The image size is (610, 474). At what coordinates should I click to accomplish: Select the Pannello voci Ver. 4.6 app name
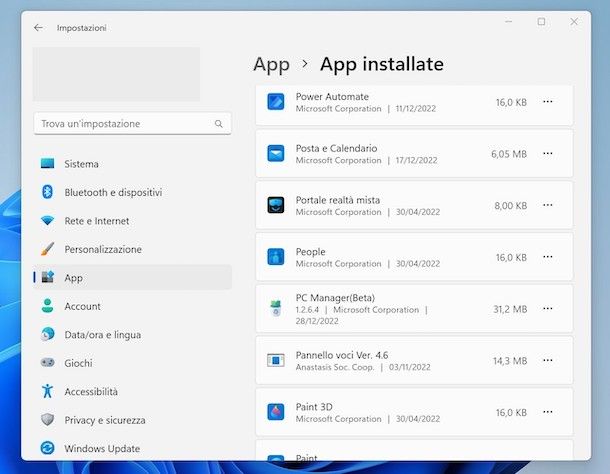[x=342, y=355]
